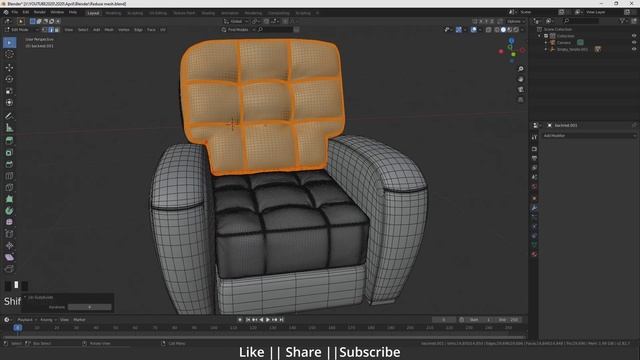
Task: Open the Material properties tab icon
Action: (x=534, y=254)
